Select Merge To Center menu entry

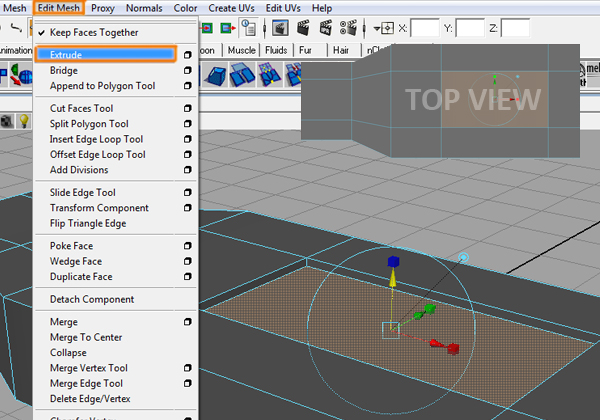click(86, 337)
